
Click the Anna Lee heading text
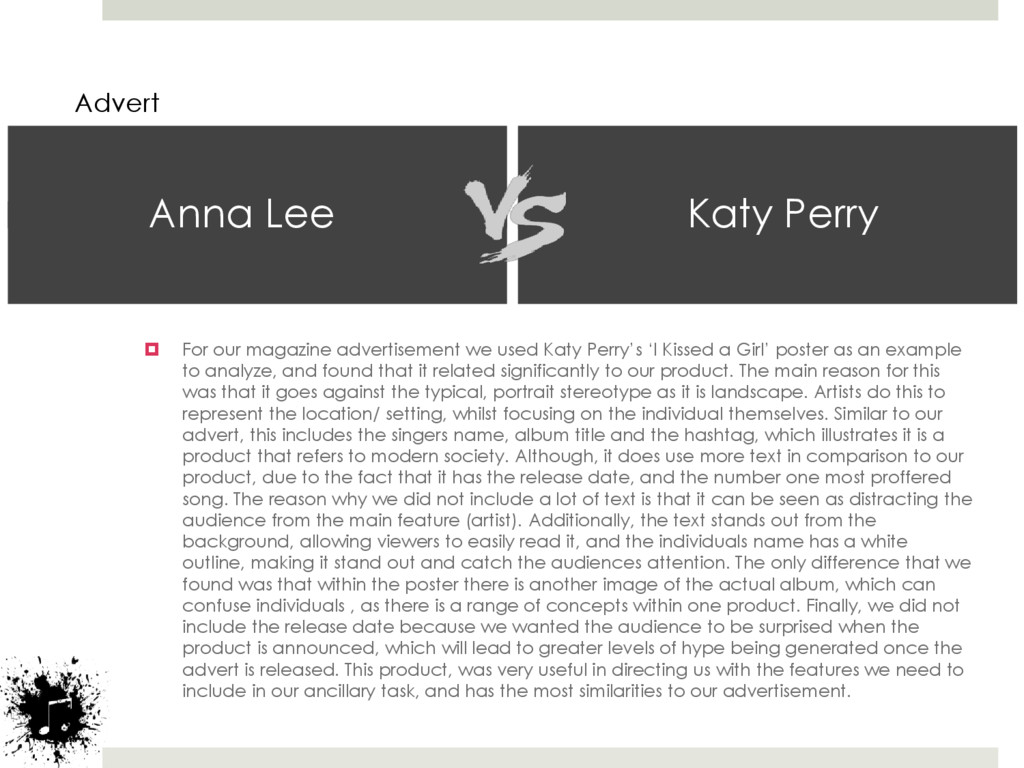242,214
